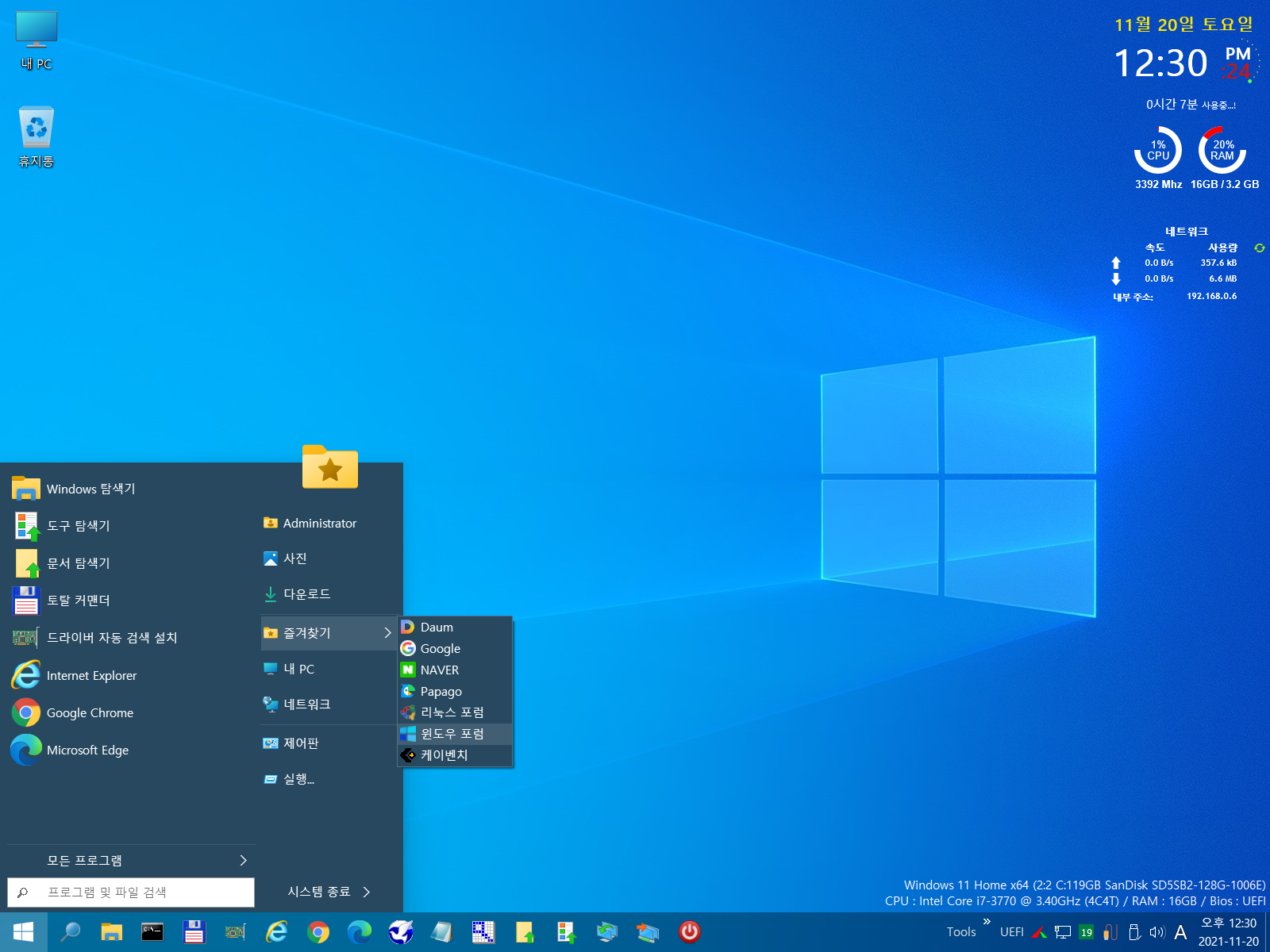The width and height of the screenshot is (1270, 952).
Task: Click the monitor with green arrows taskbar icon
Action: [x=607, y=932]
